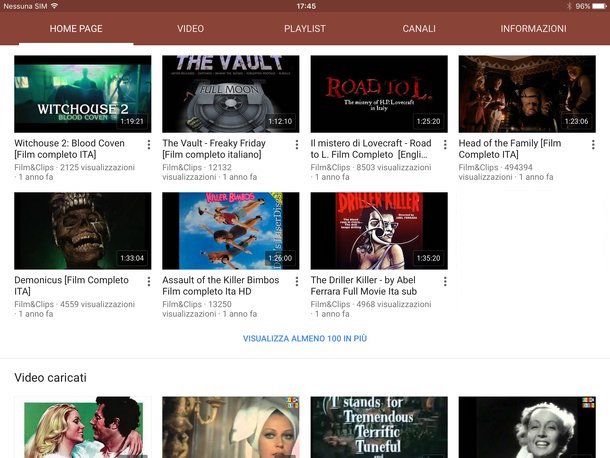This screenshot has width=610, height=458.
Task: Open uploaded video with blonde woman and man
Action: coord(82,427)
